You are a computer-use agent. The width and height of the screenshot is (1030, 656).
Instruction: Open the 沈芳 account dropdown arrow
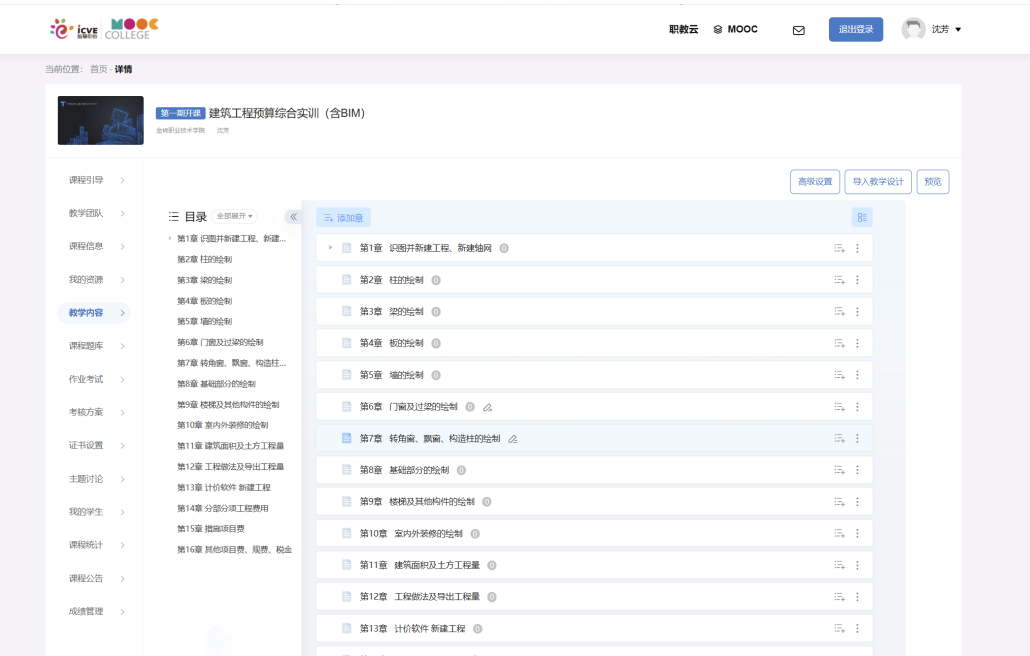tap(958, 30)
